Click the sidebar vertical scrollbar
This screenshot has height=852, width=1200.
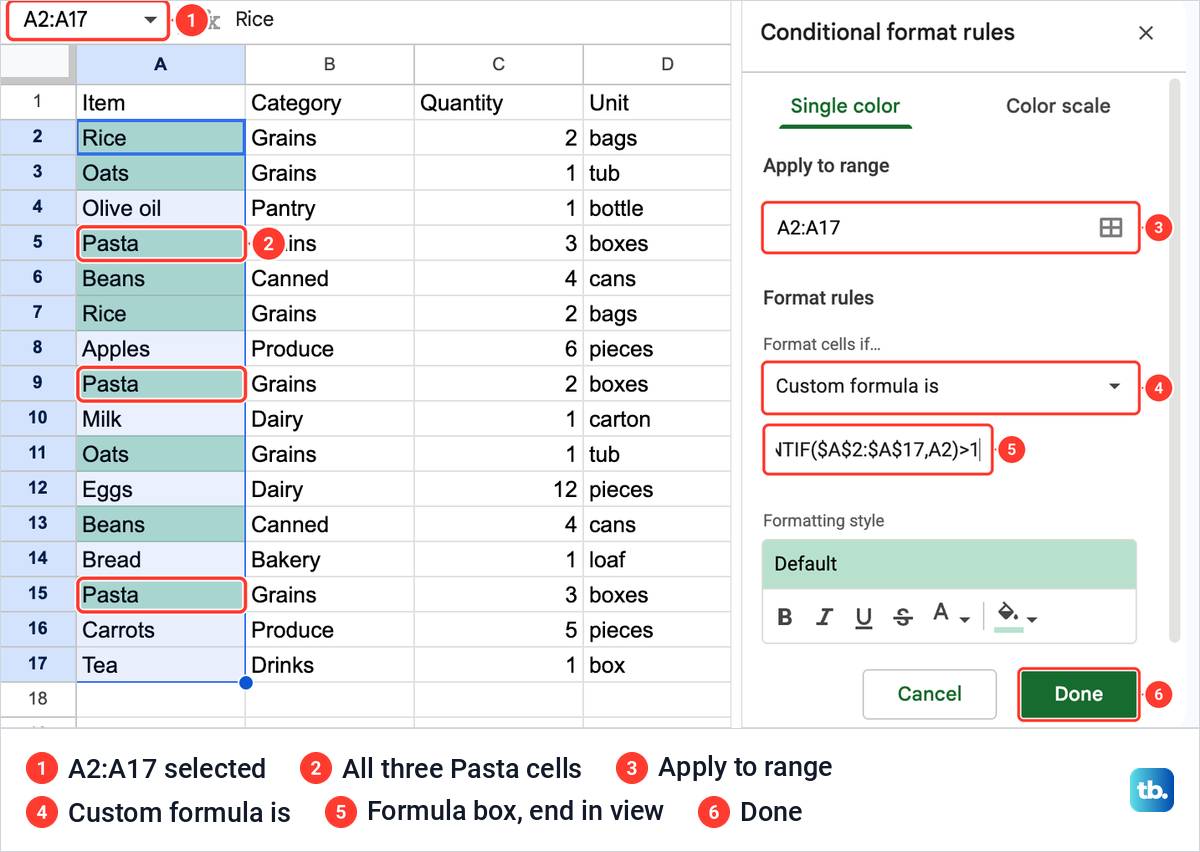pos(1175,360)
